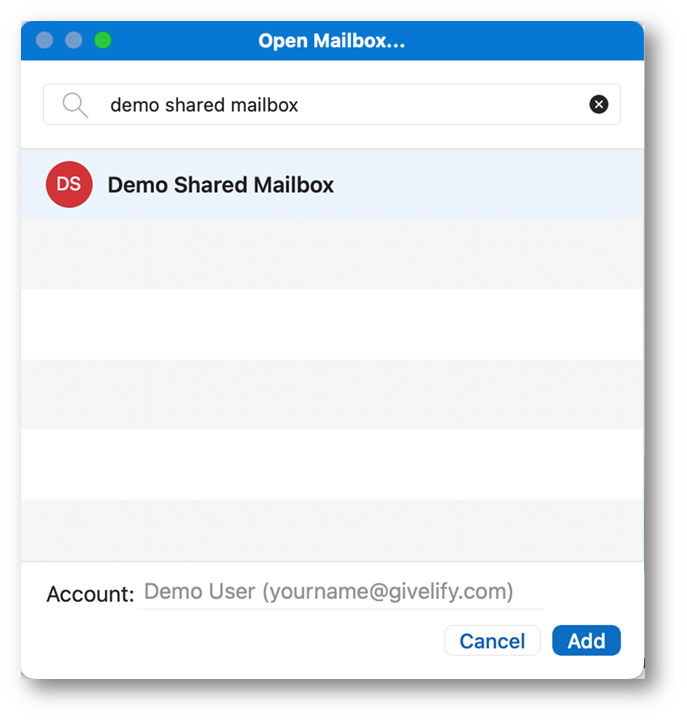The image size is (687, 721).
Task: Cancel the Open Mailbox dialog
Action: click(x=492, y=640)
